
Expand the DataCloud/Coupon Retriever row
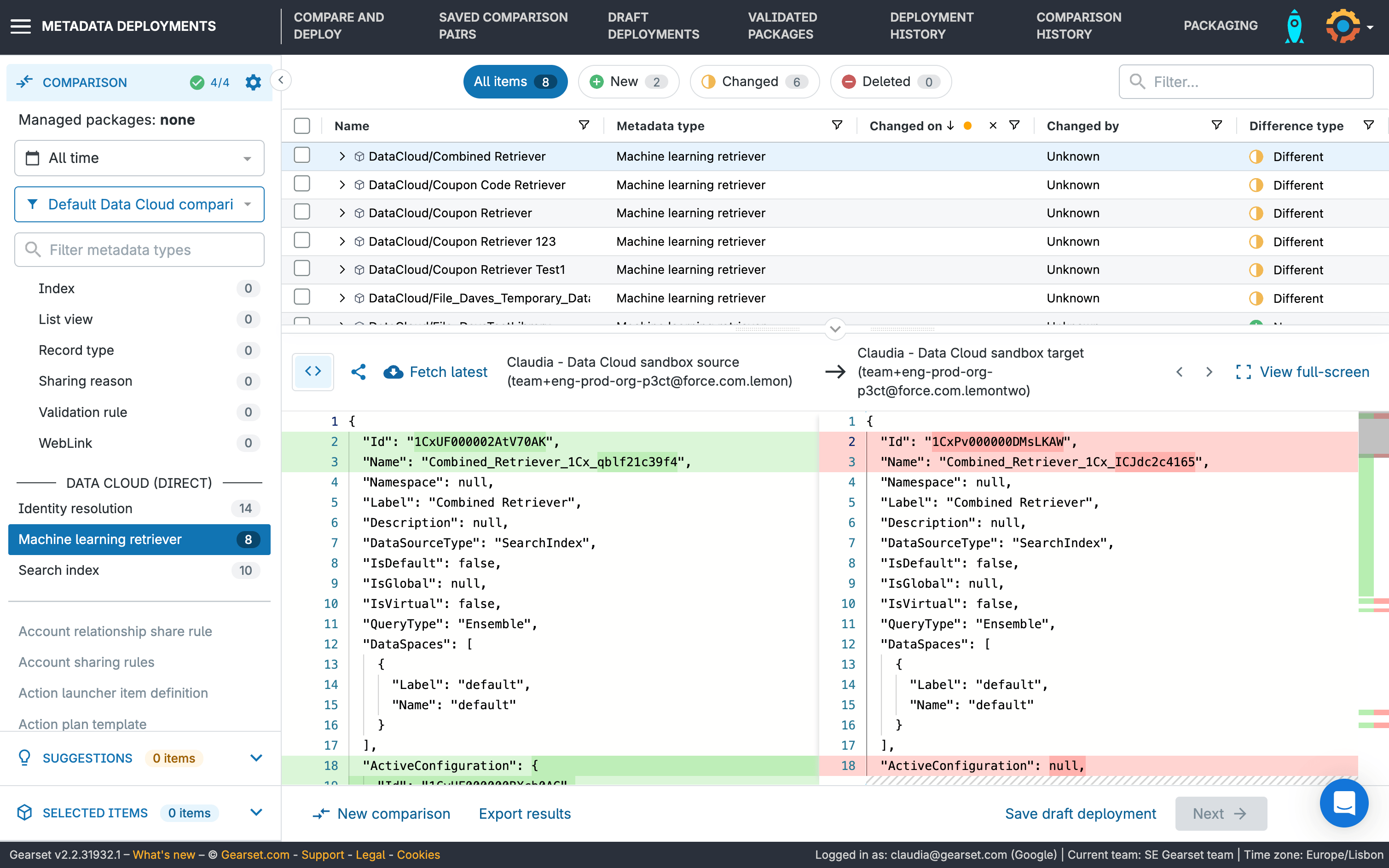click(342, 213)
